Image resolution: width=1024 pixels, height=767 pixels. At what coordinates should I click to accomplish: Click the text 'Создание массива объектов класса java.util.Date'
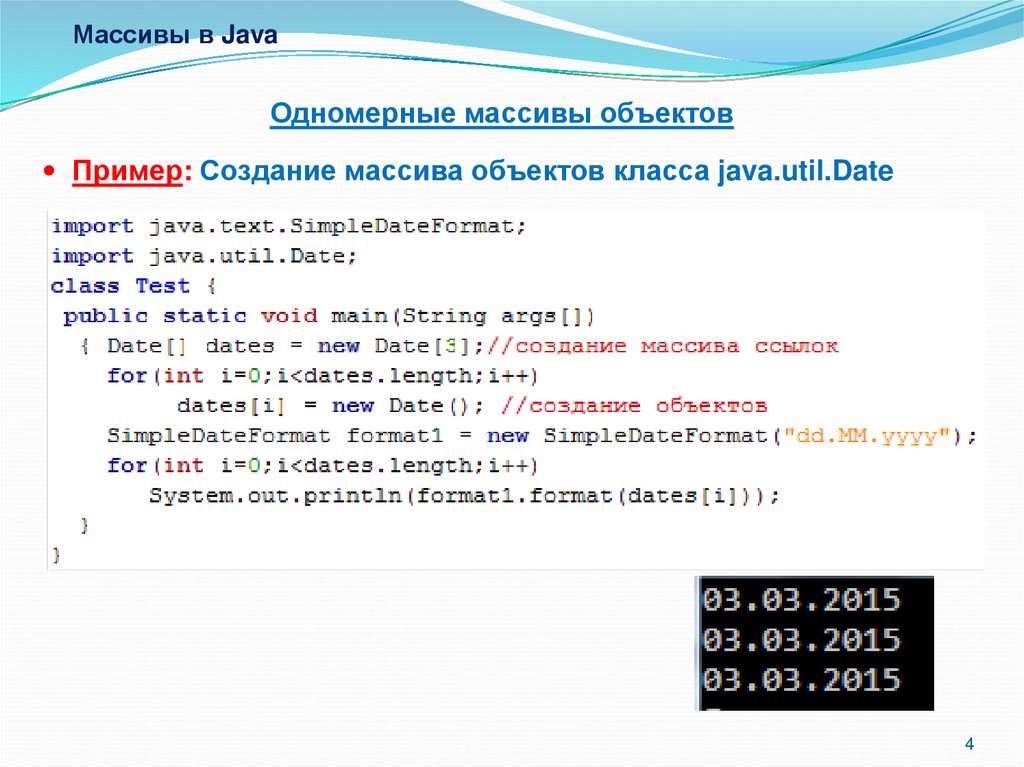point(547,171)
